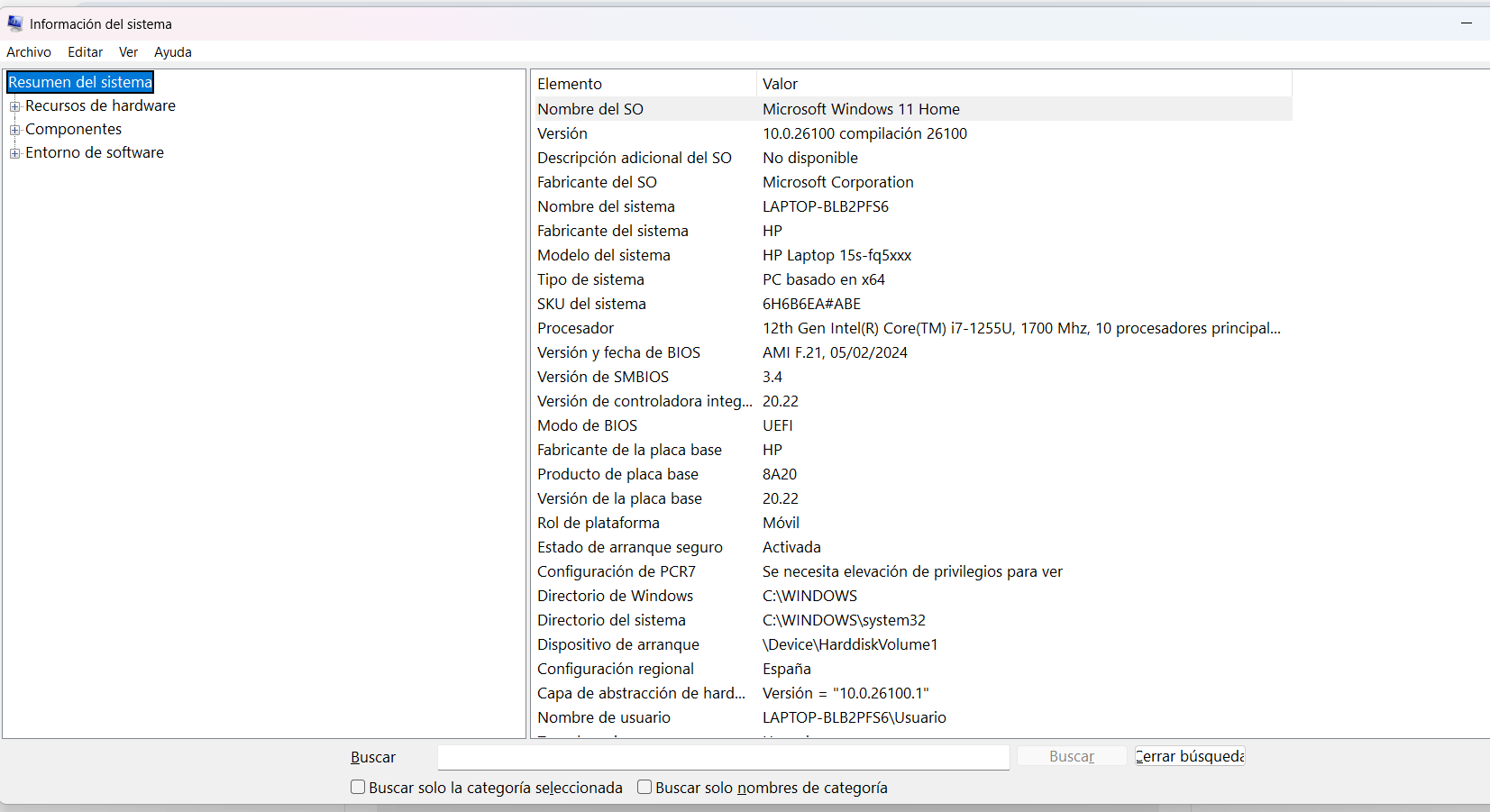The height and width of the screenshot is (812, 1490).
Task: Toggle 'Buscar solo nombres de categoría' checkbox
Action: pos(644,787)
